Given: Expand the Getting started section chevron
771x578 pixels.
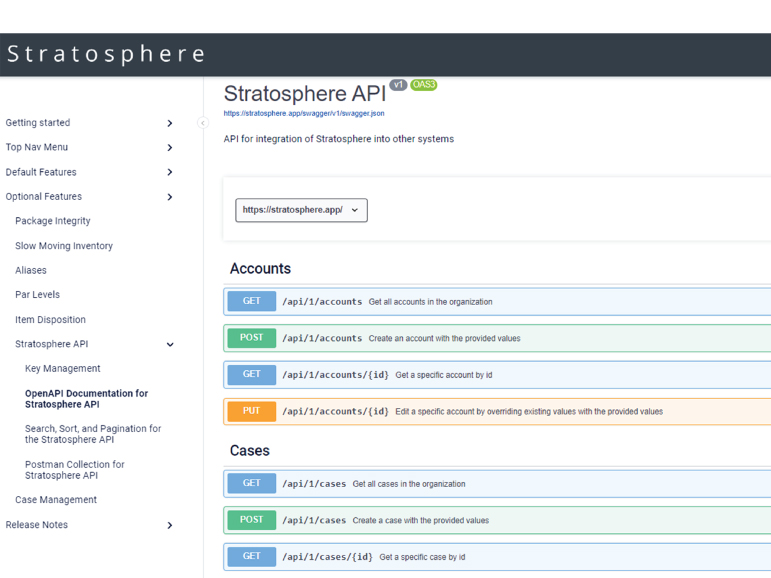Looking at the screenshot, I should (169, 123).
